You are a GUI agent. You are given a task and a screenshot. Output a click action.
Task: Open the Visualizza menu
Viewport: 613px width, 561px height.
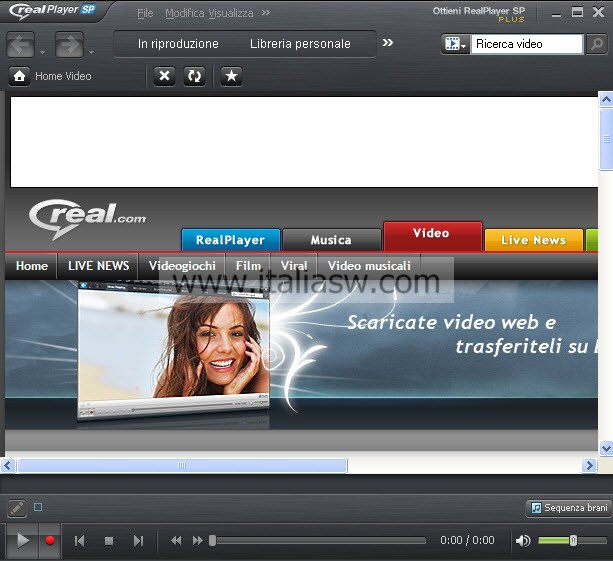coord(231,13)
